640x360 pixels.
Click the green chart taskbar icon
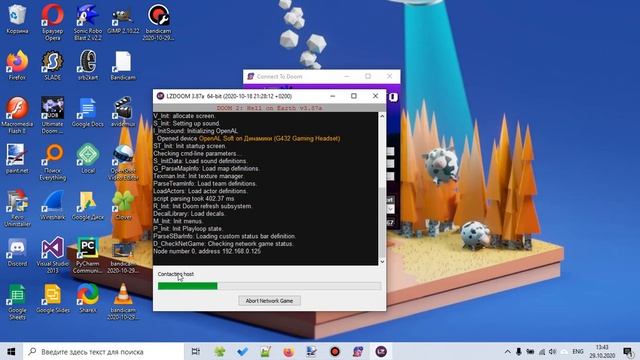pyautogui.click(x=266, y=351)
